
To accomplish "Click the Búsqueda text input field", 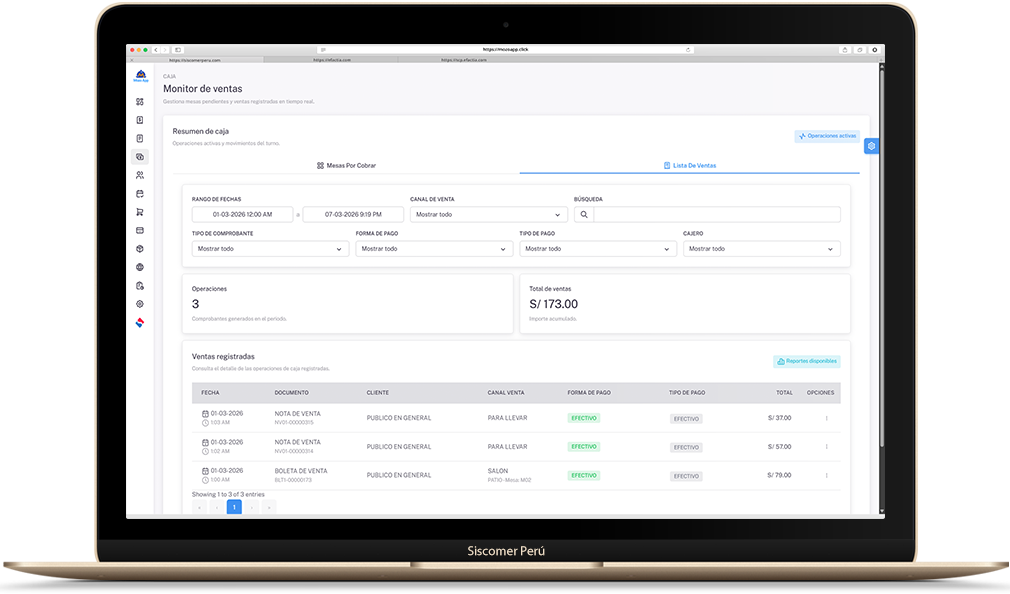I will 716,214.
